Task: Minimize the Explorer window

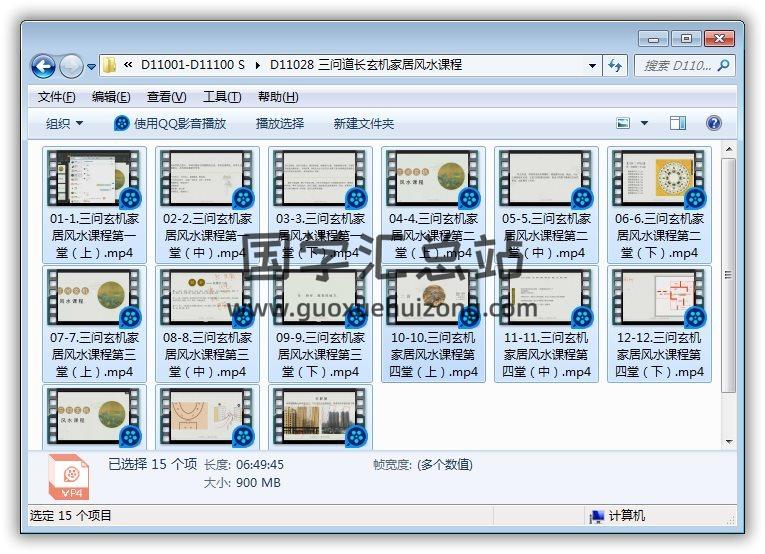Action: click(x=654, y=39)
